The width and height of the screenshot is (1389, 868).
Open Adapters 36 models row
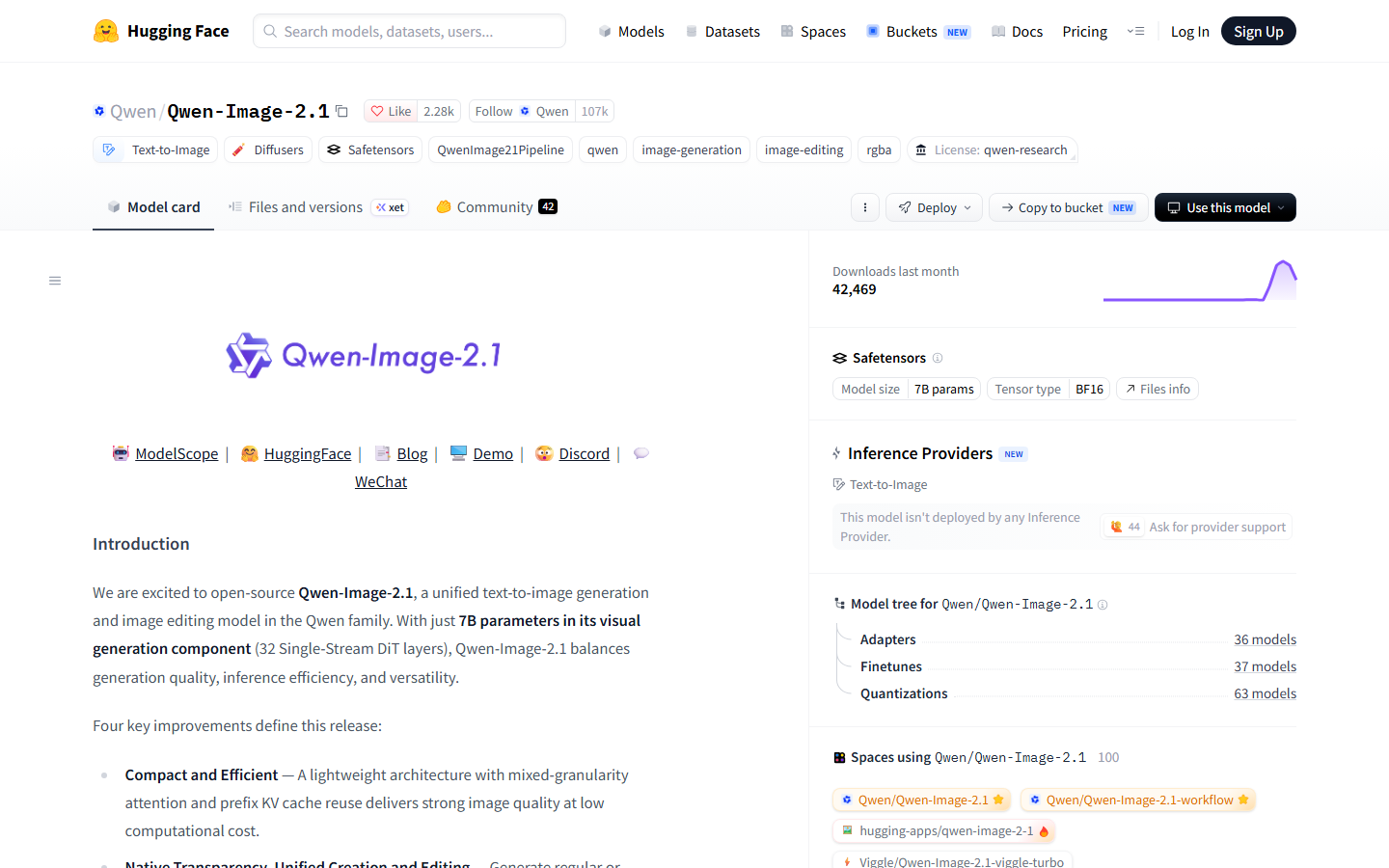click(x=1078, y=639)
